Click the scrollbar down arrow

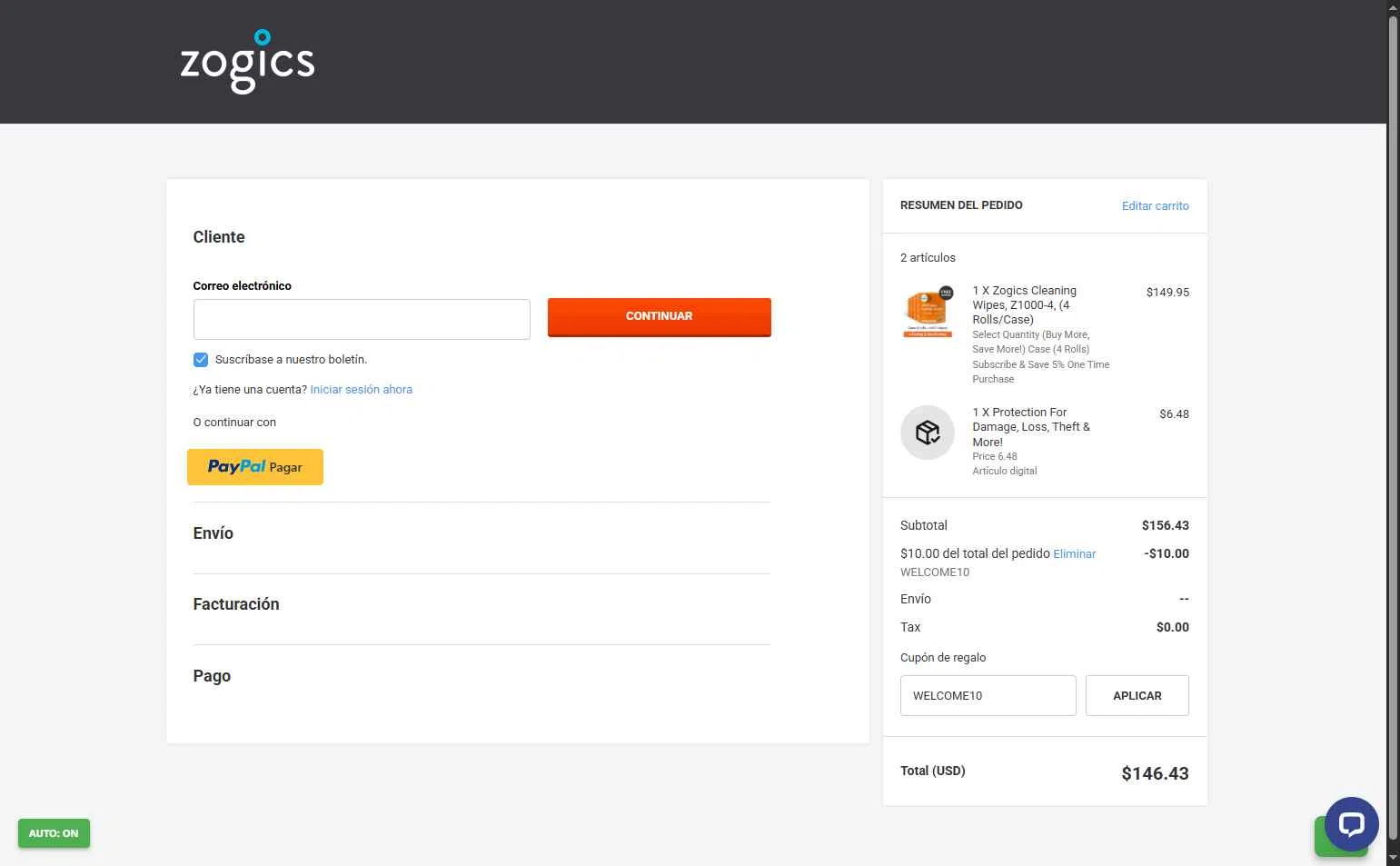[x=1393, y=858]
